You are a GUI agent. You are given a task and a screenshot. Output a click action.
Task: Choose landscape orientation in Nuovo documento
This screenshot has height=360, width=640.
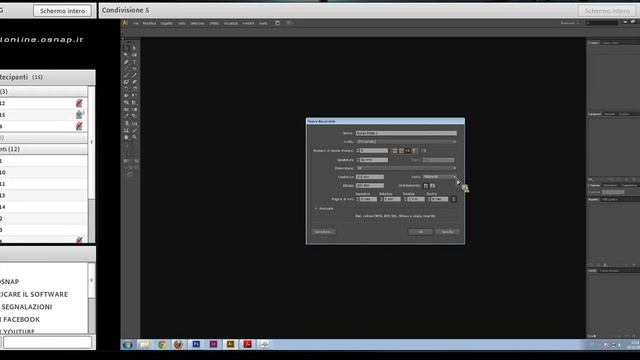[432, 185]
